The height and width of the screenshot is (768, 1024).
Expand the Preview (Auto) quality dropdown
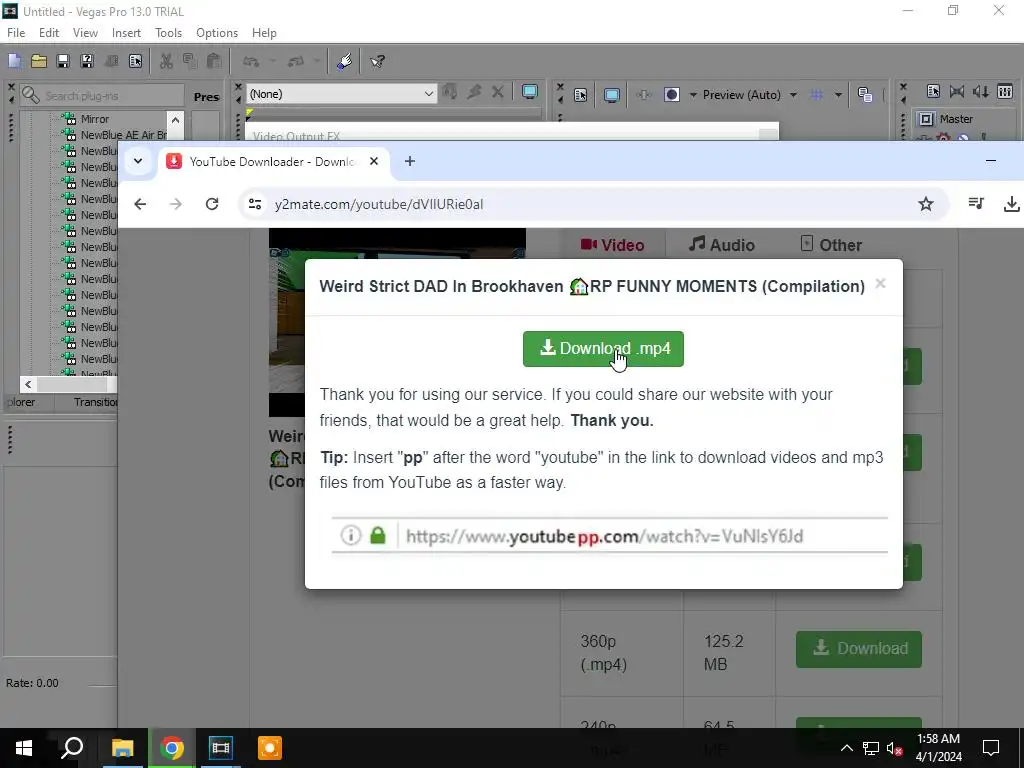pyautogui.click(x=793, y=95)
